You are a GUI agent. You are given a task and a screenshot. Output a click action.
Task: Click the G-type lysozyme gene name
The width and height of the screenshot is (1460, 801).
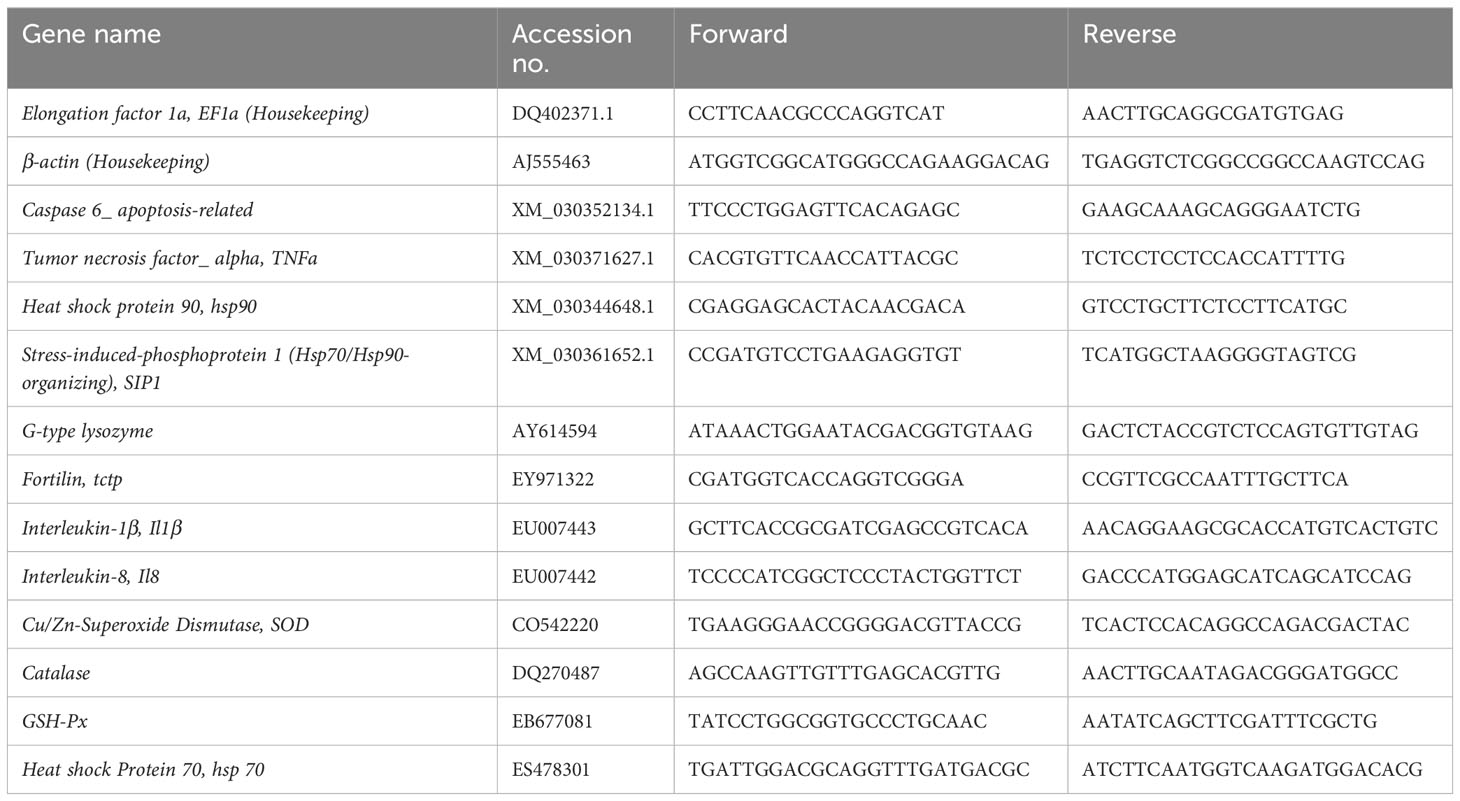click(88, 431)
